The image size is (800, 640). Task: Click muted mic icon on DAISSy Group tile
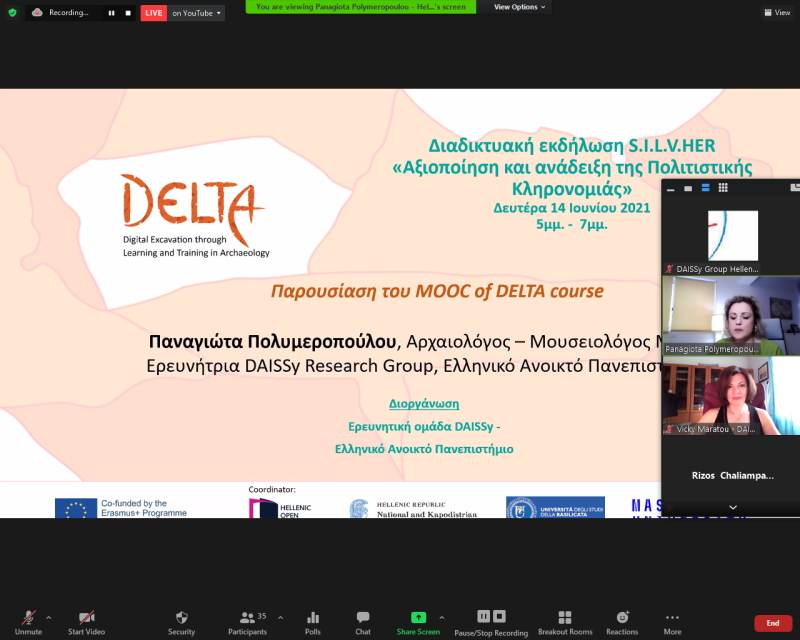(669, 269)
